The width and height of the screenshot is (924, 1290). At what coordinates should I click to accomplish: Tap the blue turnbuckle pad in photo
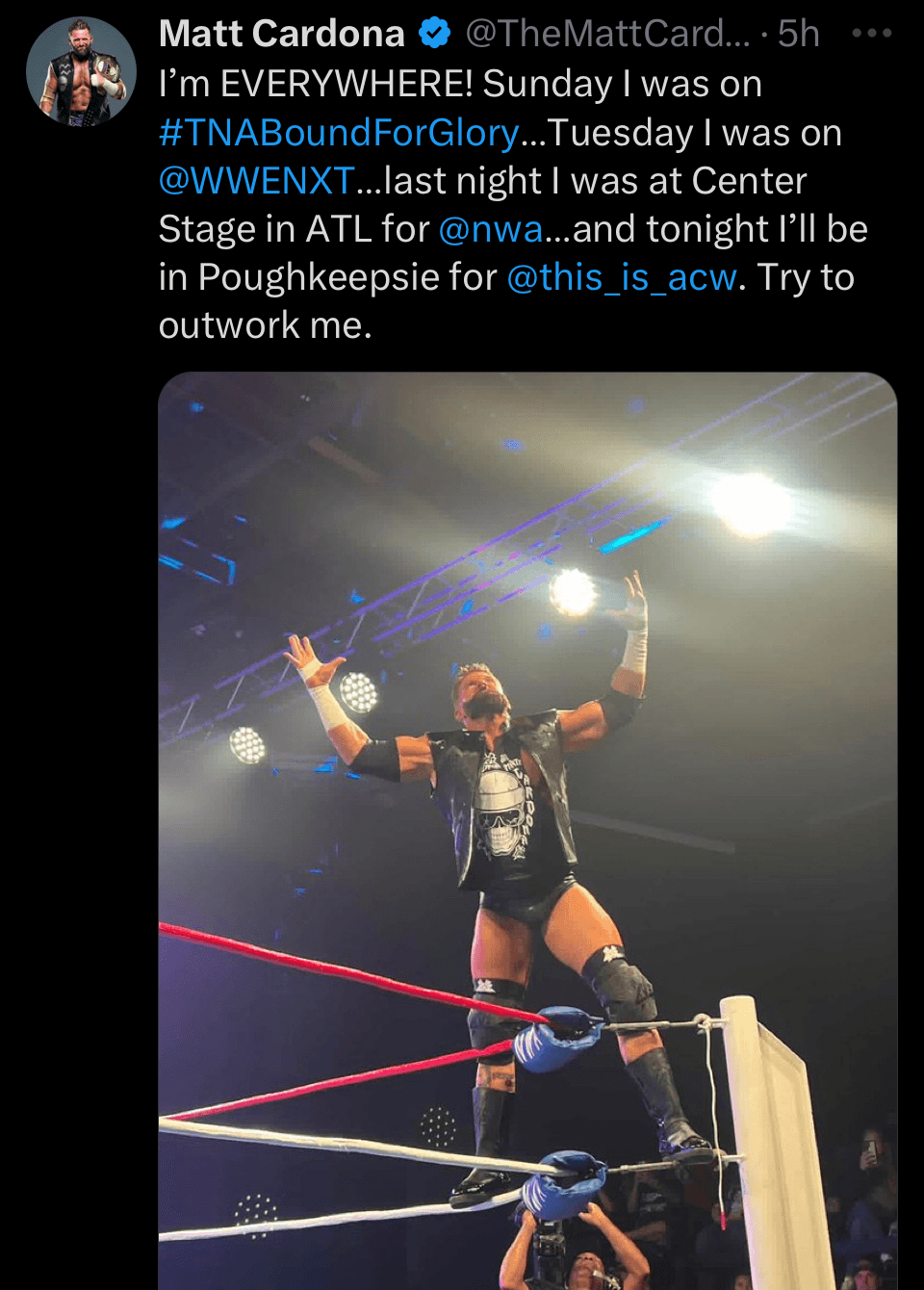(558, 1038)
